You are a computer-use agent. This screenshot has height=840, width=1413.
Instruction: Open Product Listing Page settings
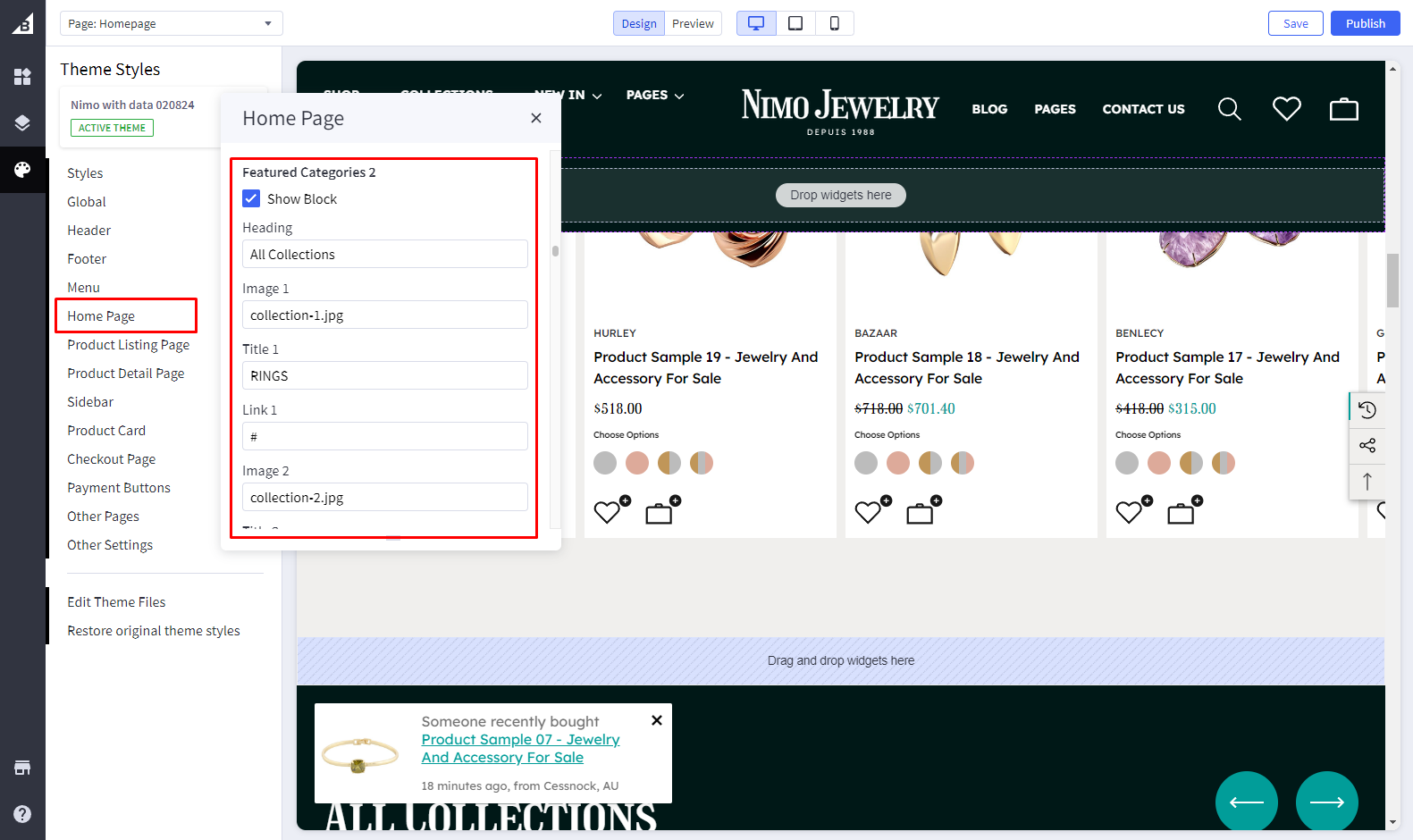click(x=128, y=345)
